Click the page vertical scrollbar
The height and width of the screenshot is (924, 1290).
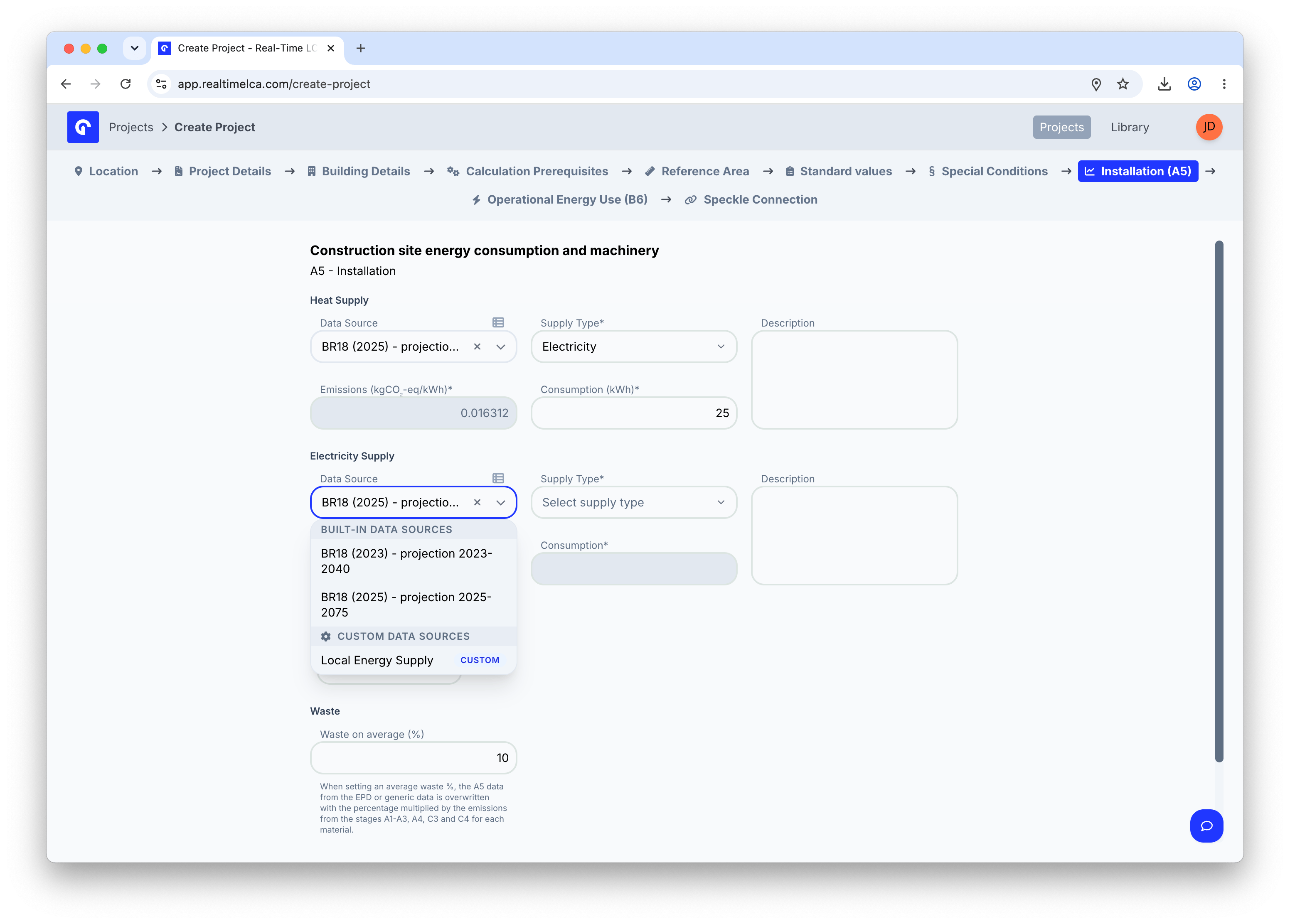click(x=1219, y=501)
